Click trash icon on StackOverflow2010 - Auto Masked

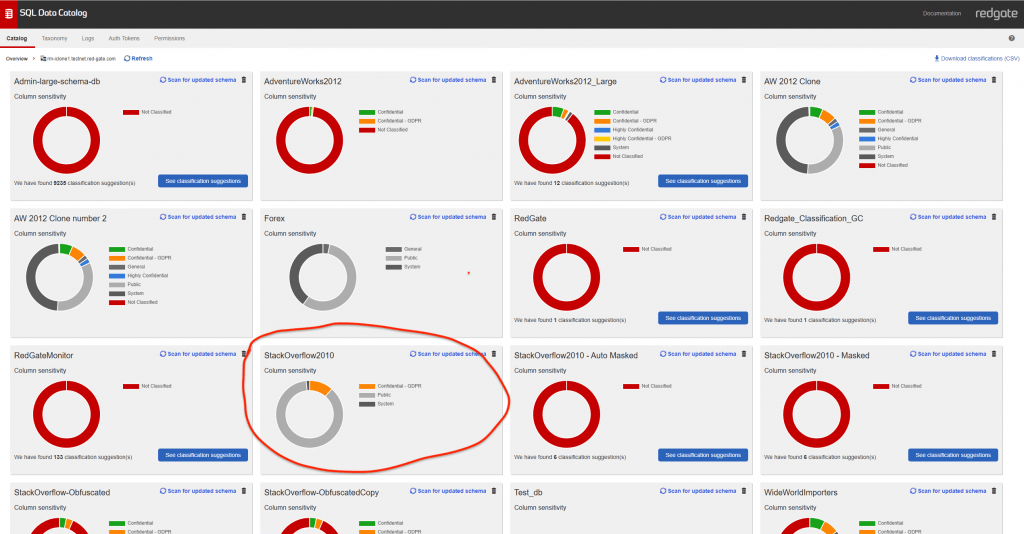click(x=744, y=354)
